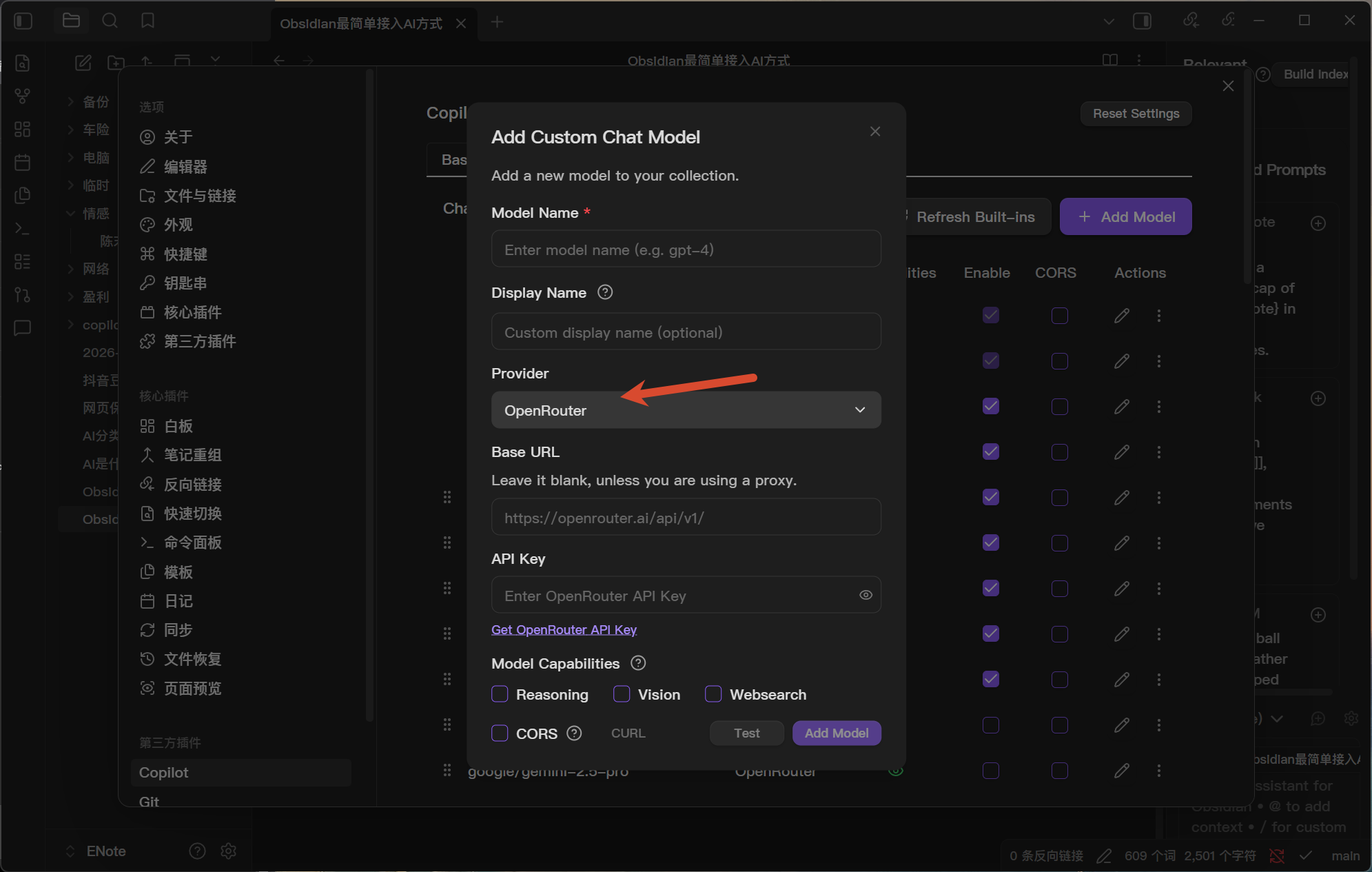Check CORS for google/gemini-2.5-pro row

[1060, 770]
